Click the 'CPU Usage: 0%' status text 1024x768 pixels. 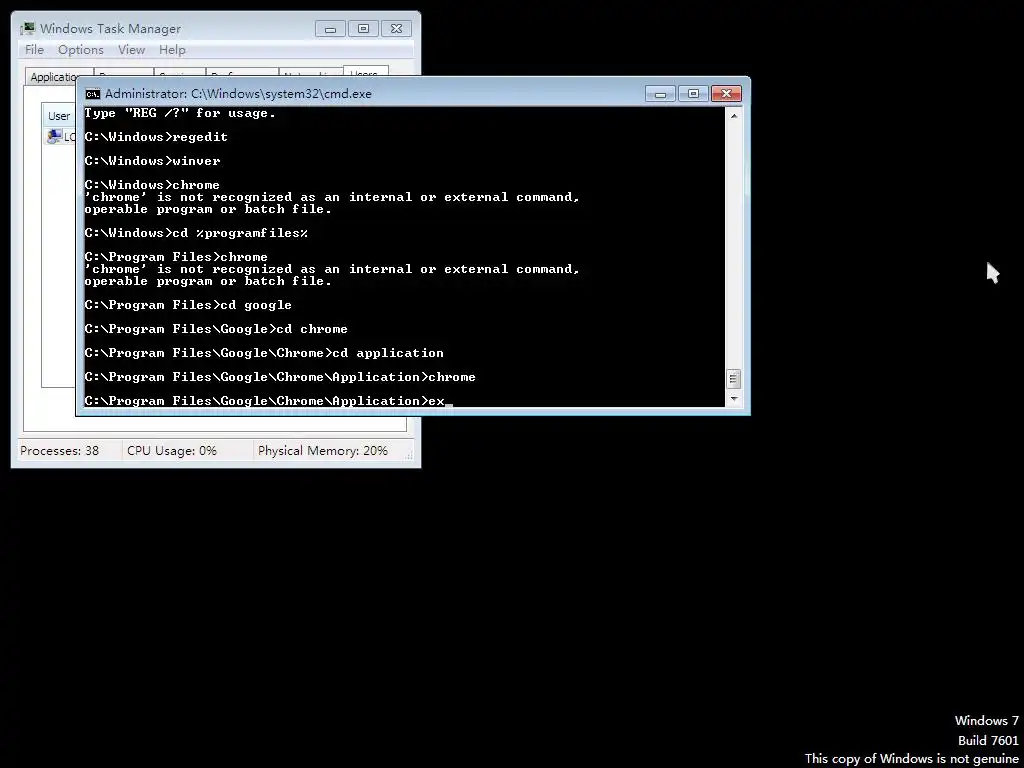172,451
